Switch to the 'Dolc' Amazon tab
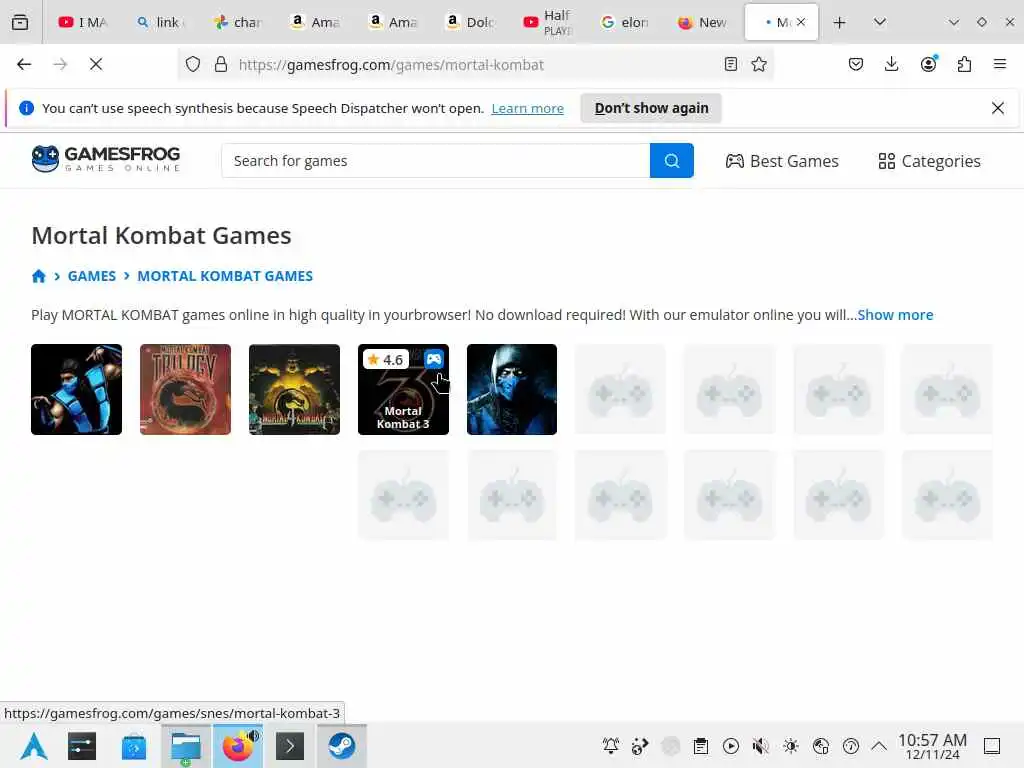The width and height of the screenshot is (1024, 768). click(470, 22)
